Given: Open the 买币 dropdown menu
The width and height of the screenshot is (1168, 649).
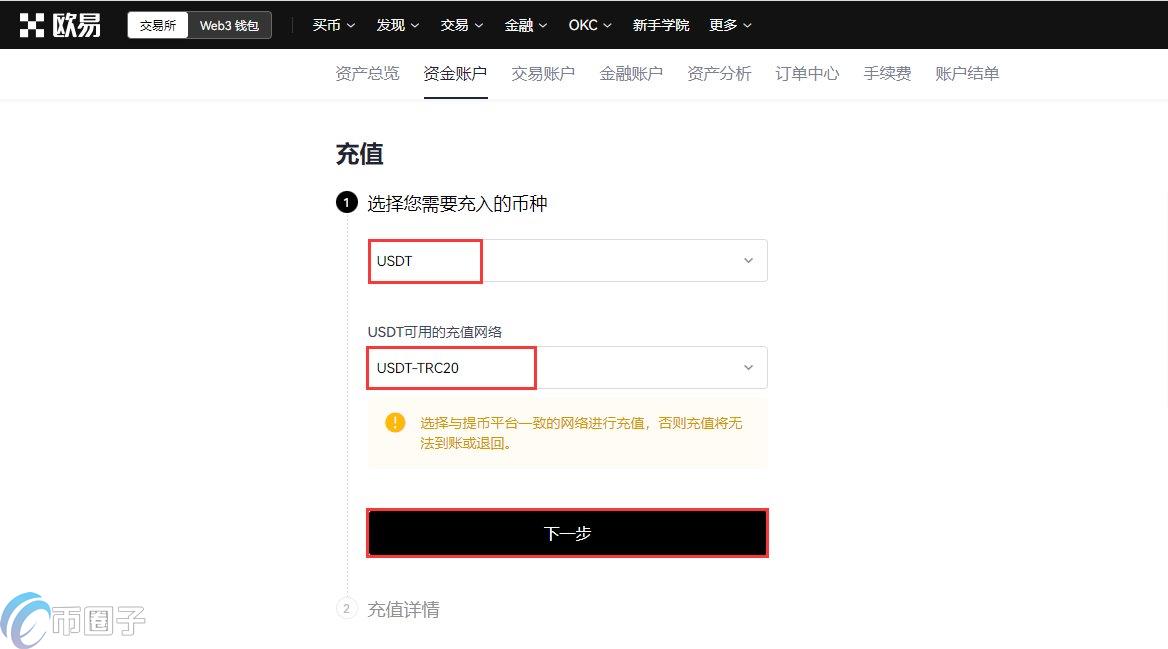Looking at the screenshot, I should (334, 25).
